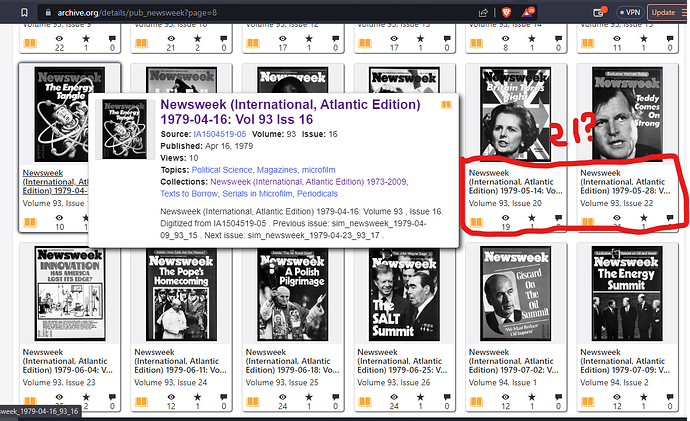Click book icon on Issue 20 card
690x421 pixels.
[x=476, y=222]
